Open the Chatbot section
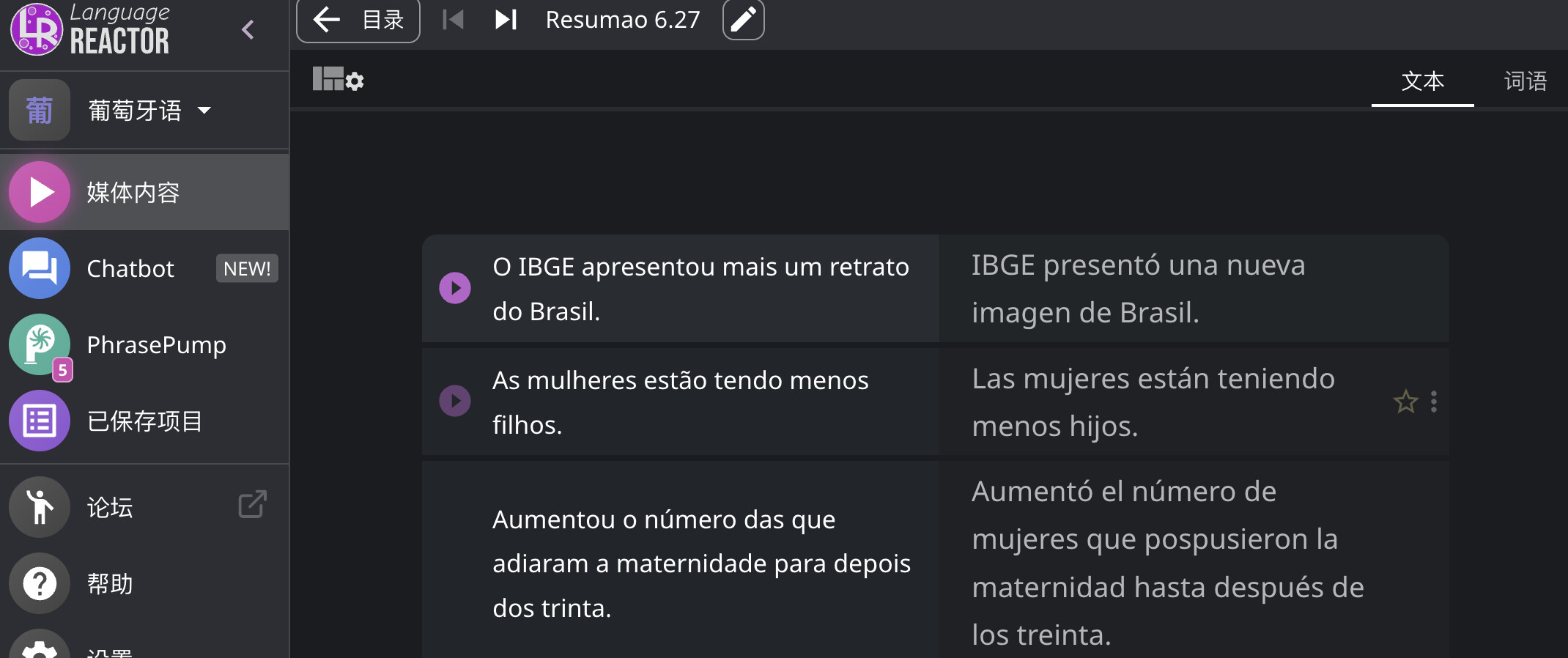 coord(144,268)
